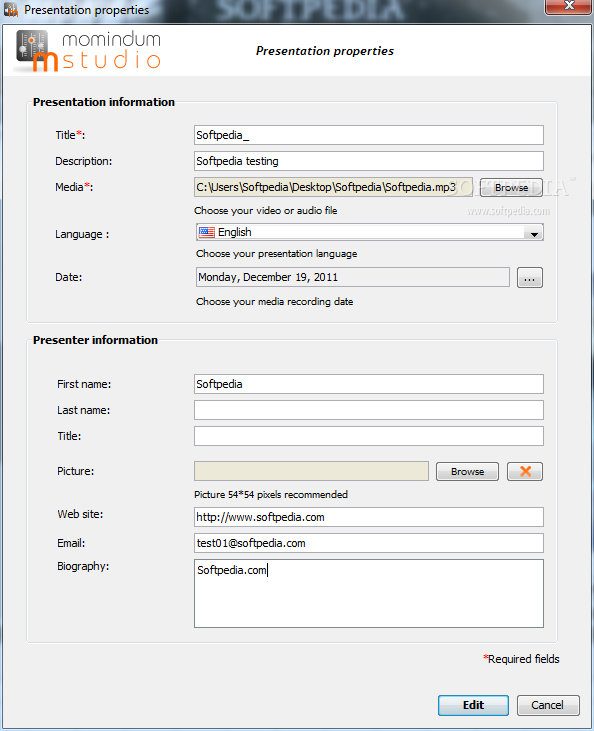Click the italic 'Presentation properties' header text
This screenshot has width=594, height=731.
click(325, 51)
